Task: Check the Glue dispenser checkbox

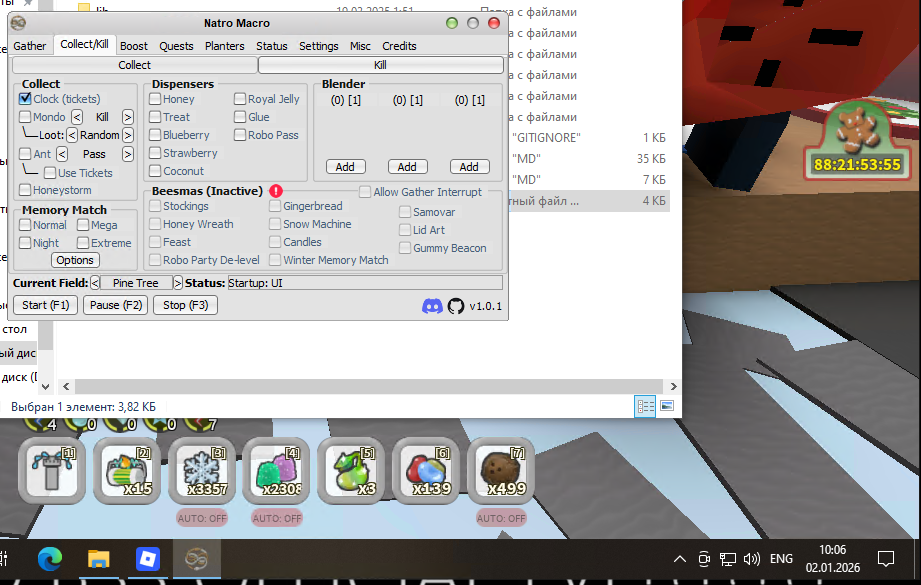Action: pos(240,117)
